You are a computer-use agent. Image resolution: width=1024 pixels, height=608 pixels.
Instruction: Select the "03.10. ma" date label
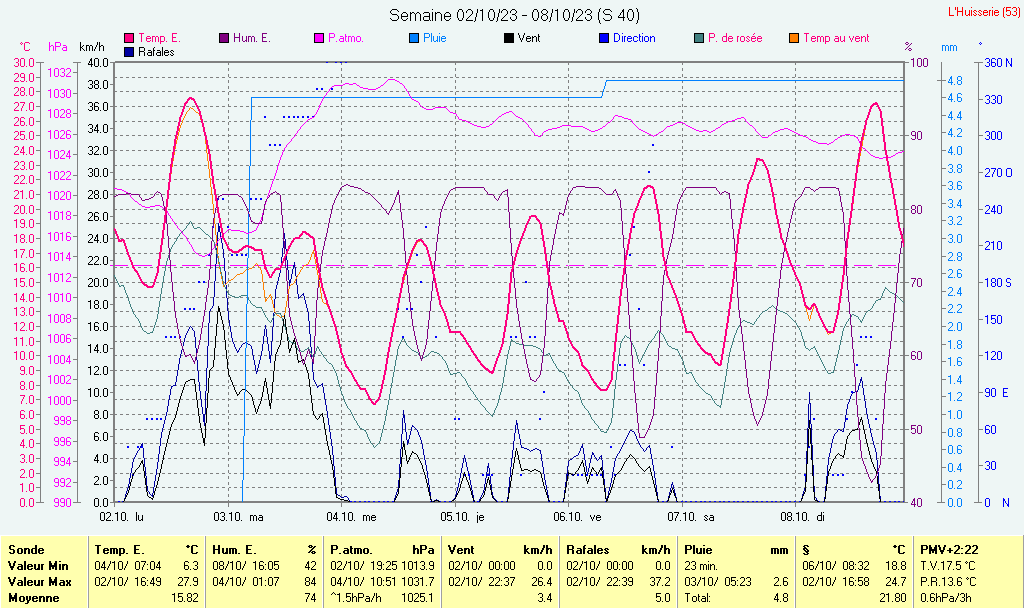pyautogui.click(x=238, y=517)
